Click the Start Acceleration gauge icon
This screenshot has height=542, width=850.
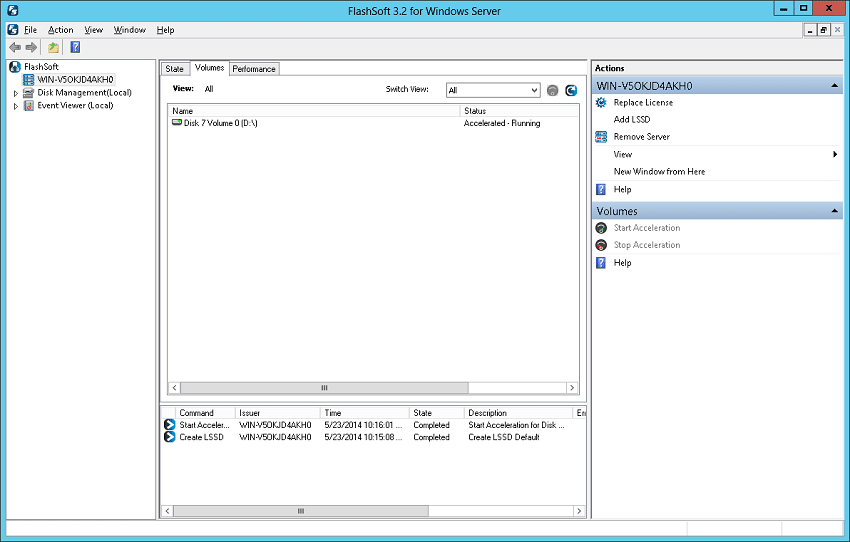(x=601, y=228)
